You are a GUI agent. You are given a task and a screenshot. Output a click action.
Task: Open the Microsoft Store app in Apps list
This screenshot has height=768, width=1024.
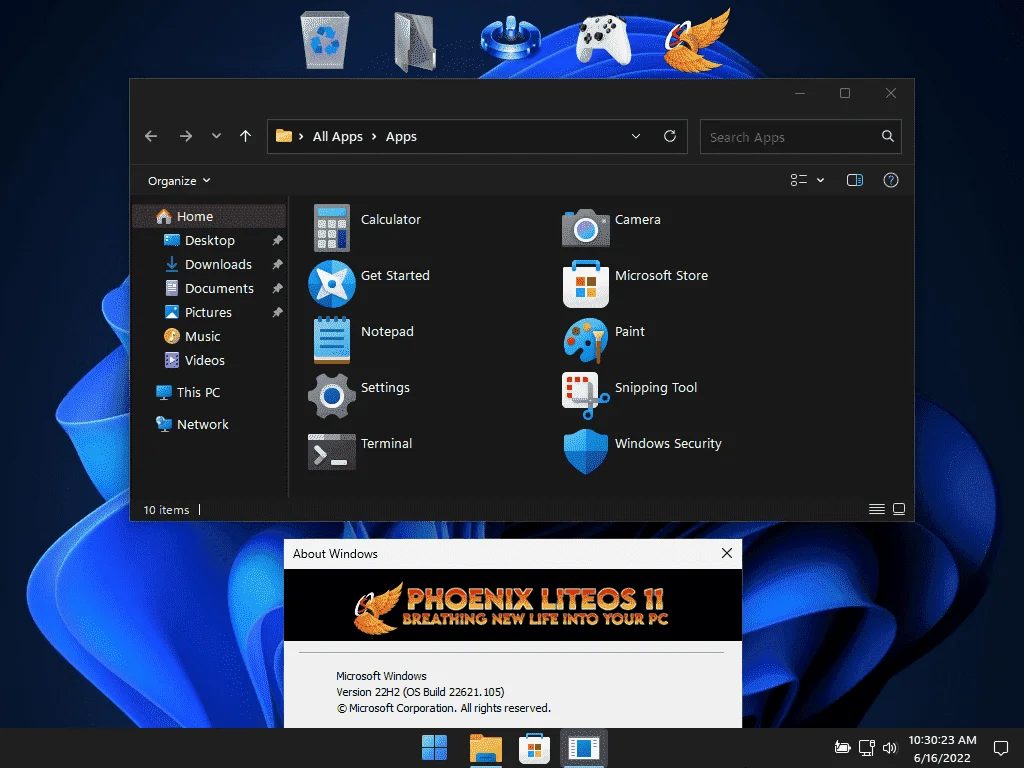(x=586, y=283)
